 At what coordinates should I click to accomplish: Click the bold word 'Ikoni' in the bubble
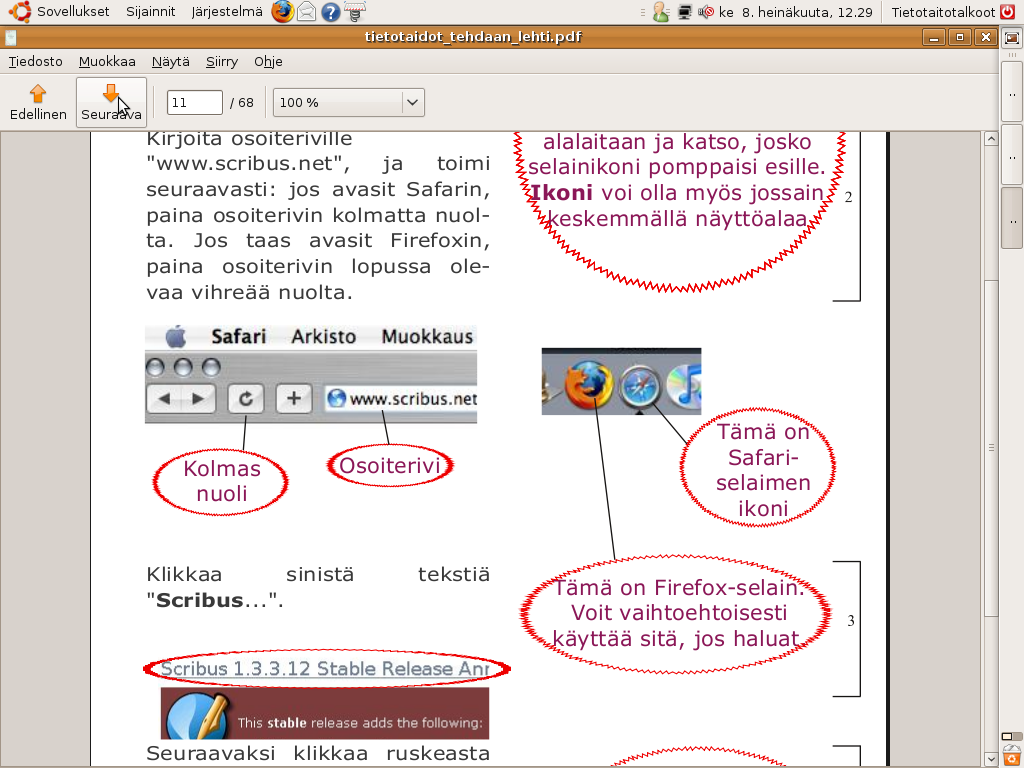point(561,193)
